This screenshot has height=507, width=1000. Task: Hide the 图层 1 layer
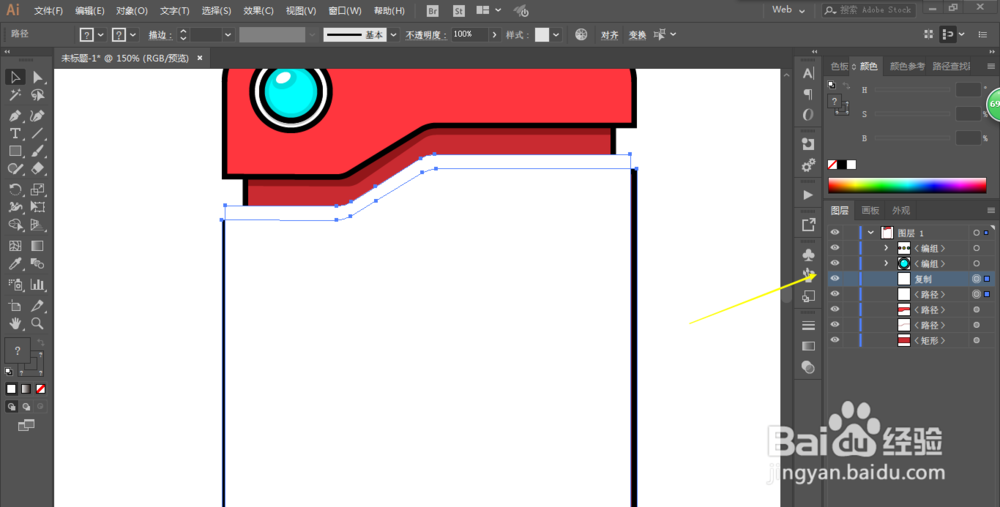point(835,233)
